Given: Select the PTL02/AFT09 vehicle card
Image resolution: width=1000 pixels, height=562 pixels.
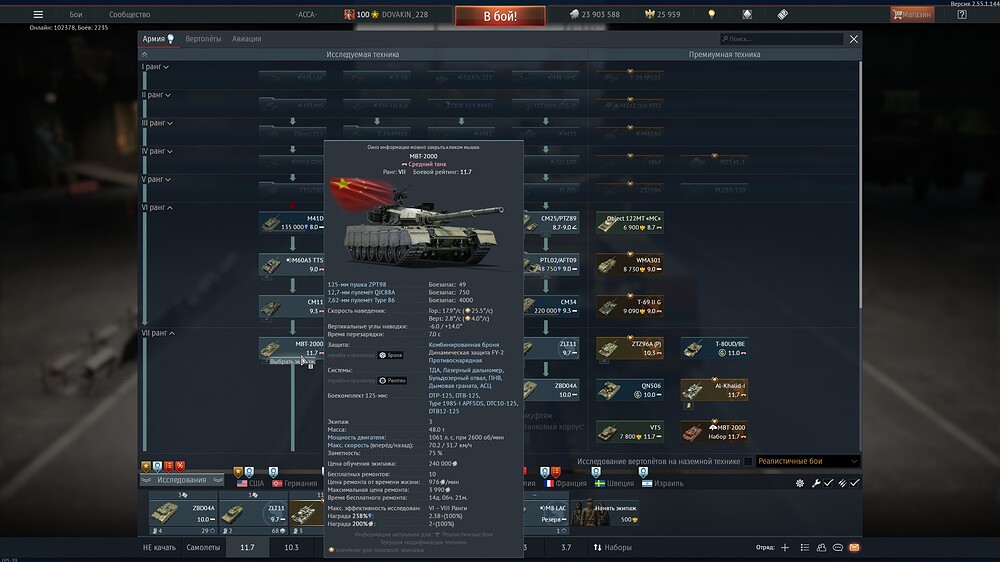Looking at the screenshot, I should 551,265.
